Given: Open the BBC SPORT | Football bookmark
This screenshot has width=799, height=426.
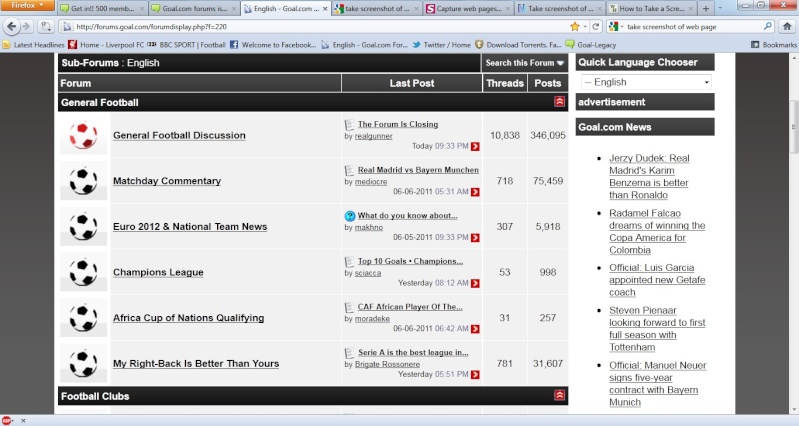Looking at the screenshot, I should pos(187,45).
